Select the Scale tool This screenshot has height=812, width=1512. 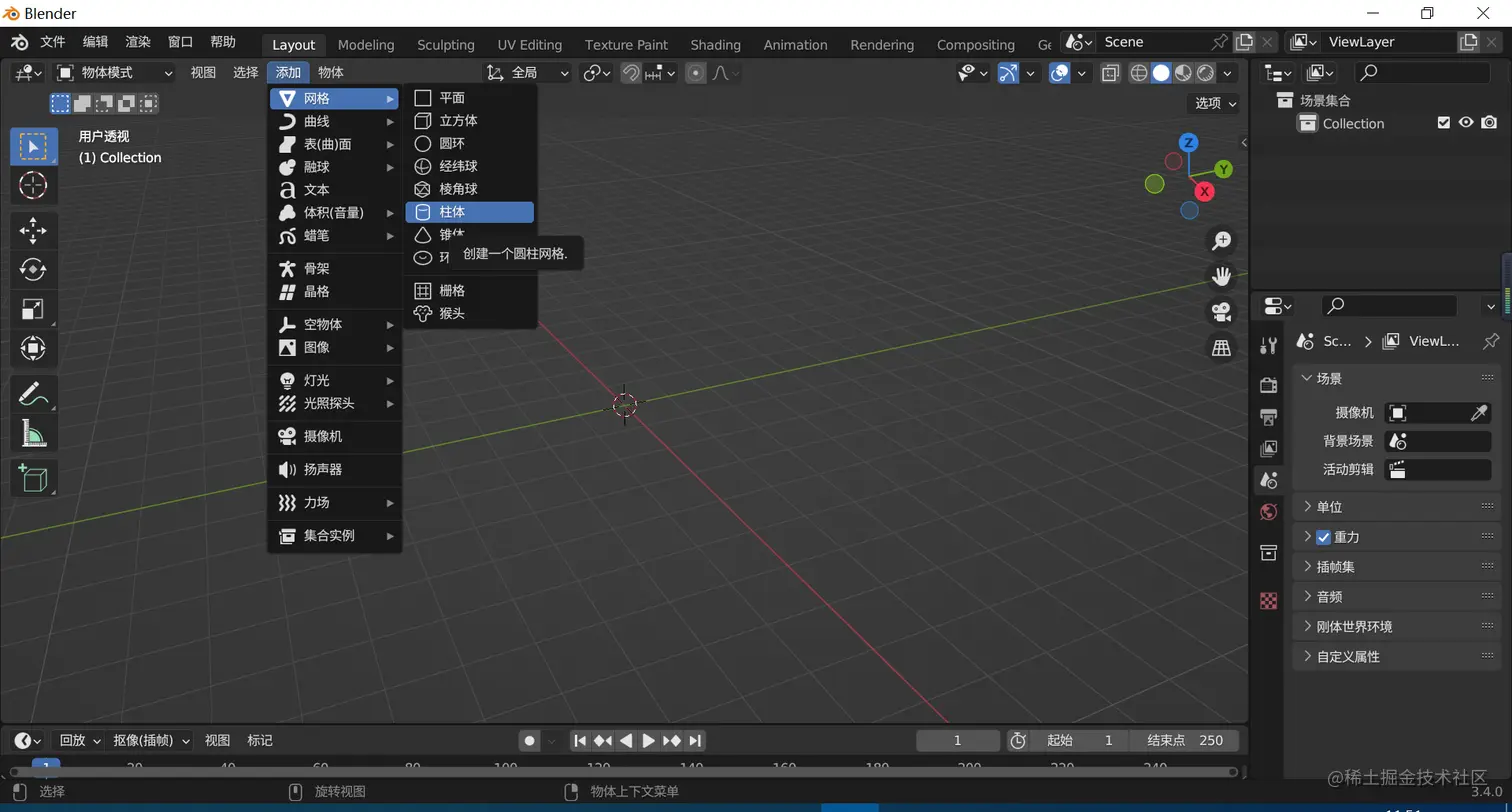33,309
